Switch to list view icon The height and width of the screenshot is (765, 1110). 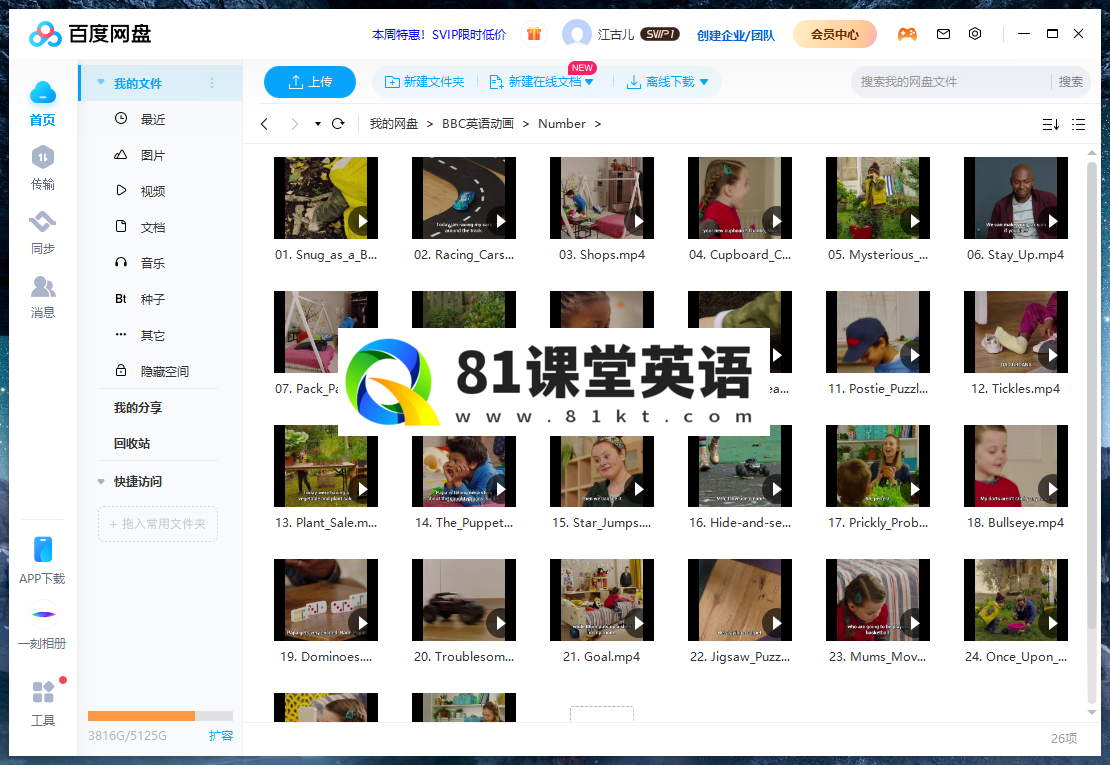(x=1078, y=125)
